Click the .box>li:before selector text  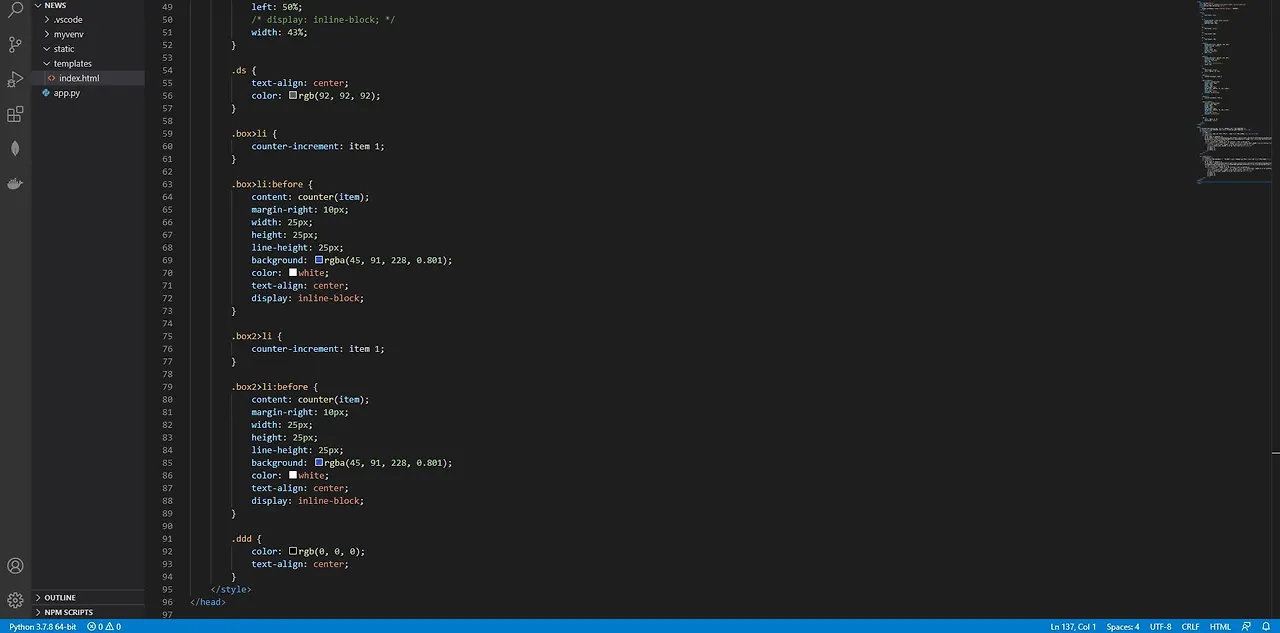click(x=268, y=184)
